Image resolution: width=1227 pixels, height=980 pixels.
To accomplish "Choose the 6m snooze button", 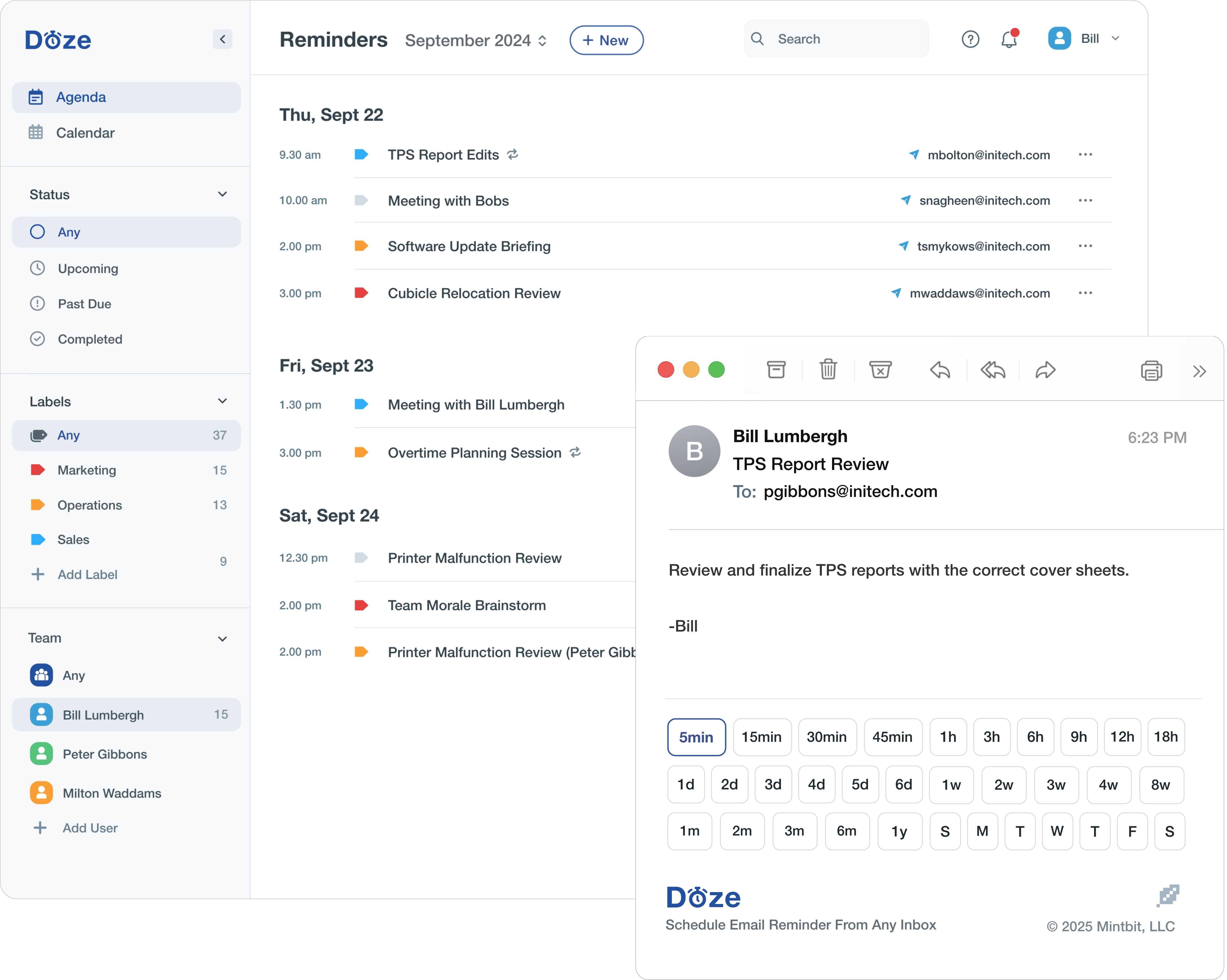I will coord(847,831).
